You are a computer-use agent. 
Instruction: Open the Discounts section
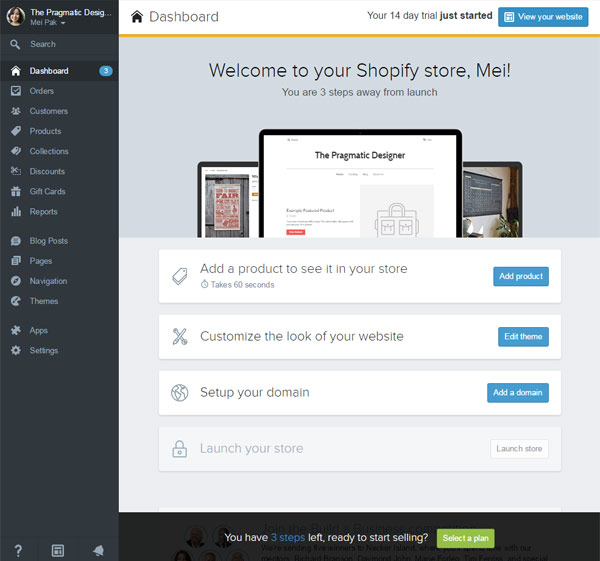(47, 171)
